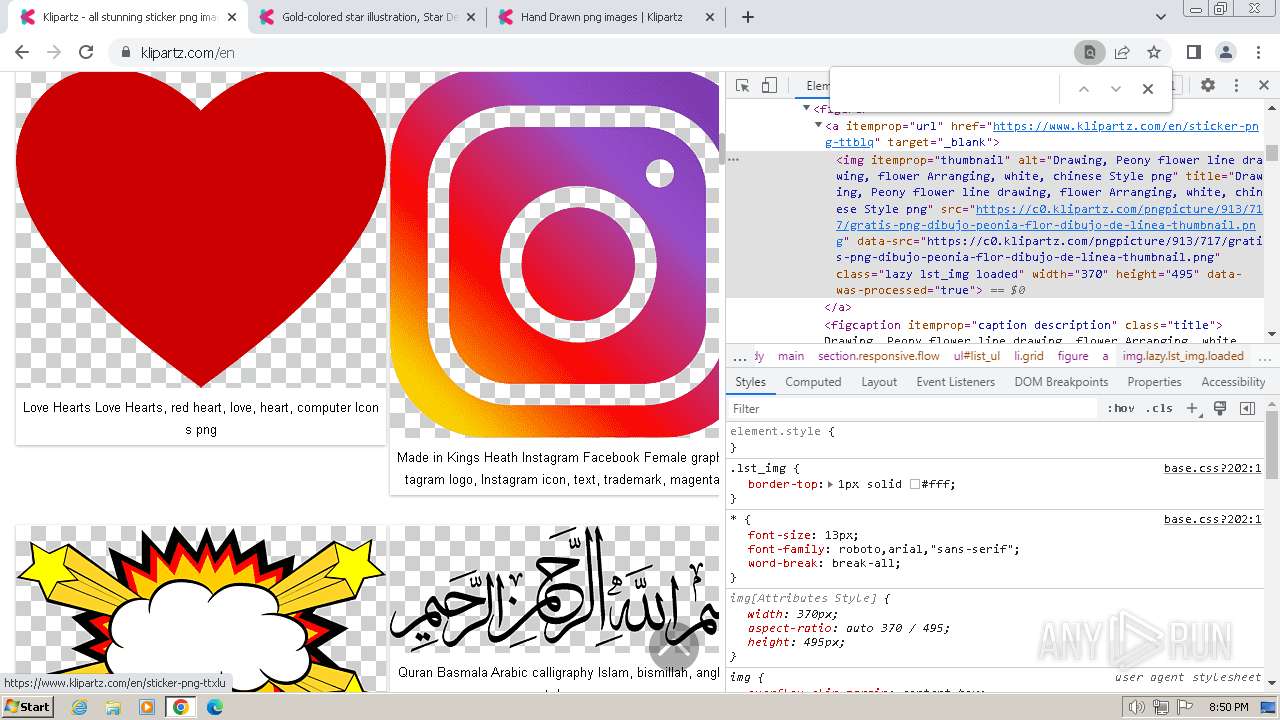Open the sticker-png-ttblq href link in DOM

point(1040,134)
